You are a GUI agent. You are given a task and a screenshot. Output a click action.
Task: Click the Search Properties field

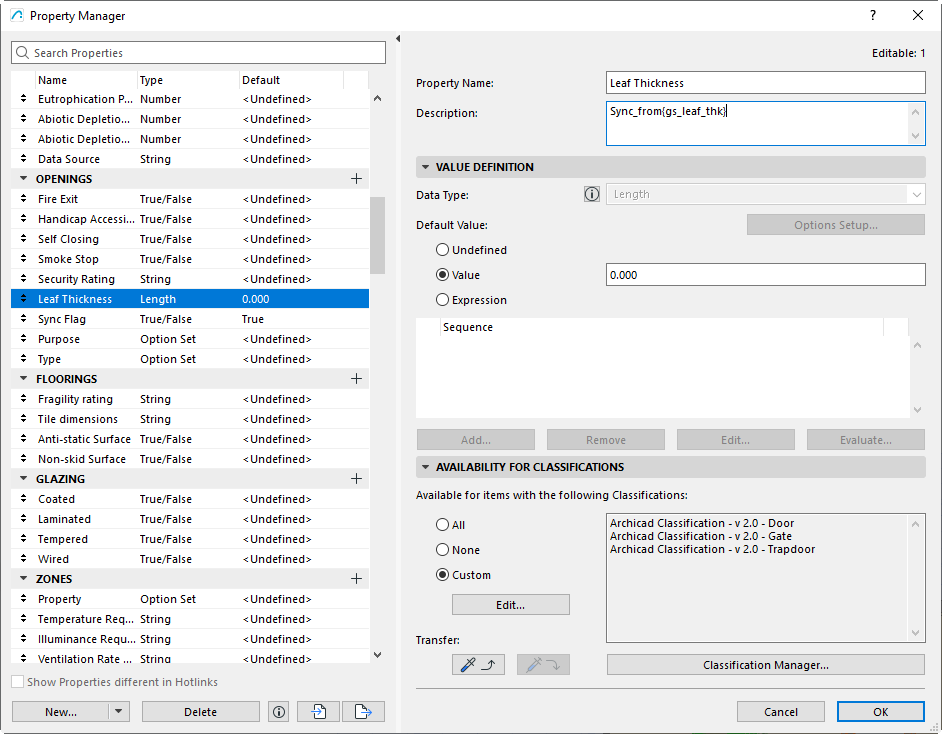198,53
